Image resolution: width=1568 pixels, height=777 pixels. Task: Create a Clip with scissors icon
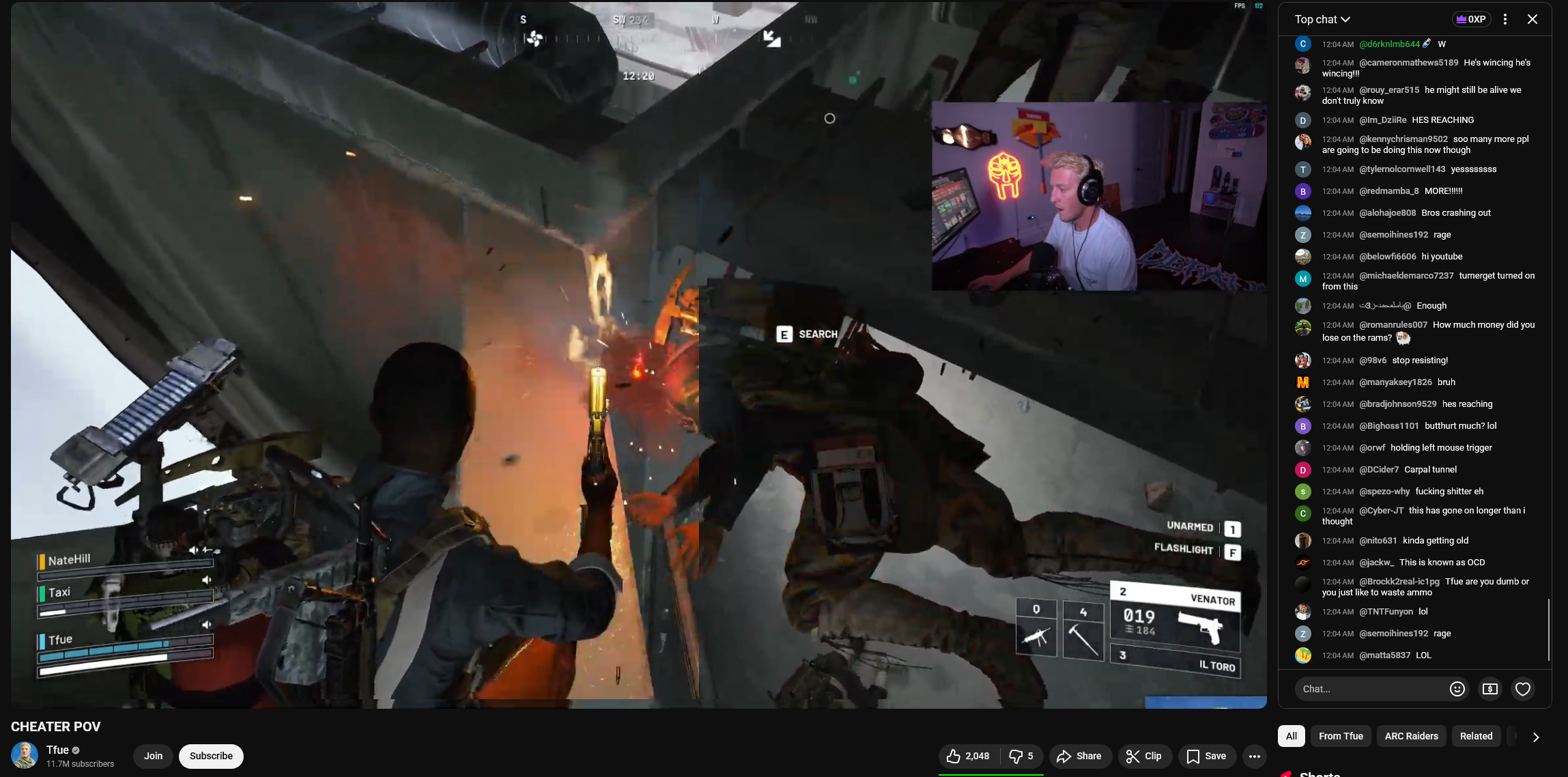[1143, 756]
